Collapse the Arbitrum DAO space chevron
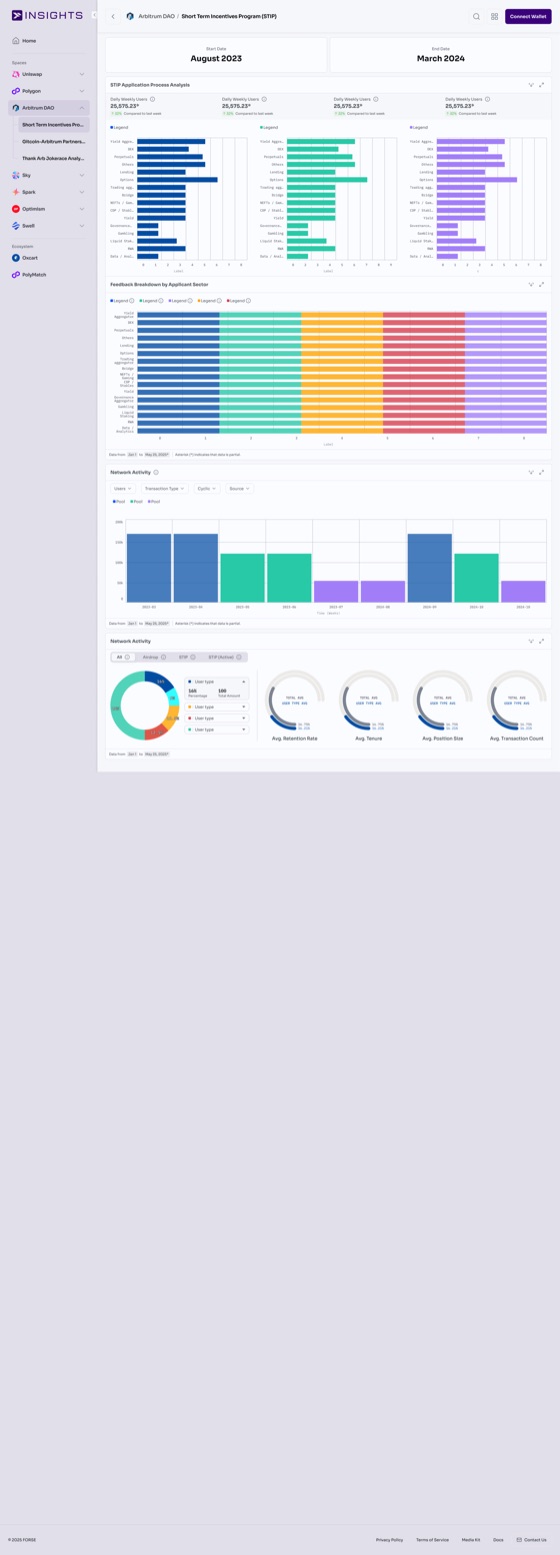This screenshot has height=1555, width=560. [82, 107]
